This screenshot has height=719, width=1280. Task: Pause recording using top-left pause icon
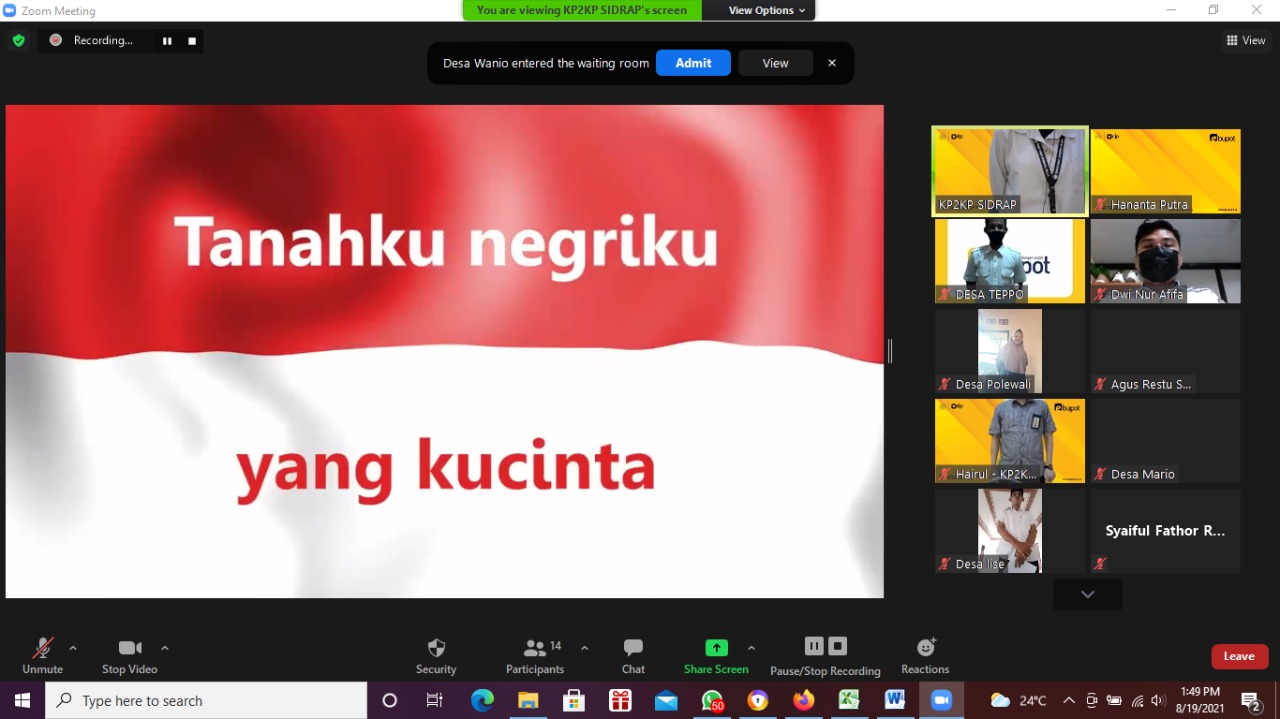(167, 41)
